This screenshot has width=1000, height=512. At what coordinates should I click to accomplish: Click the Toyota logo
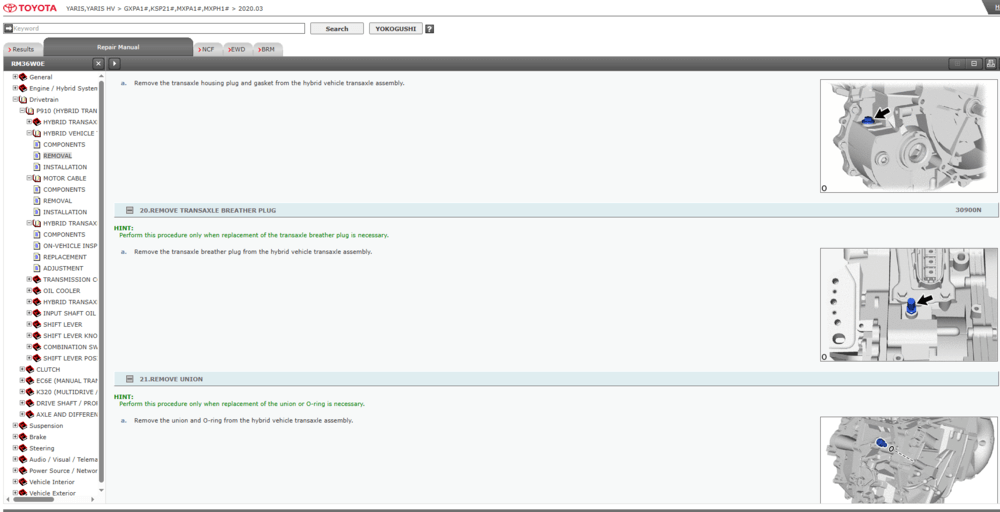pos(30,8)
